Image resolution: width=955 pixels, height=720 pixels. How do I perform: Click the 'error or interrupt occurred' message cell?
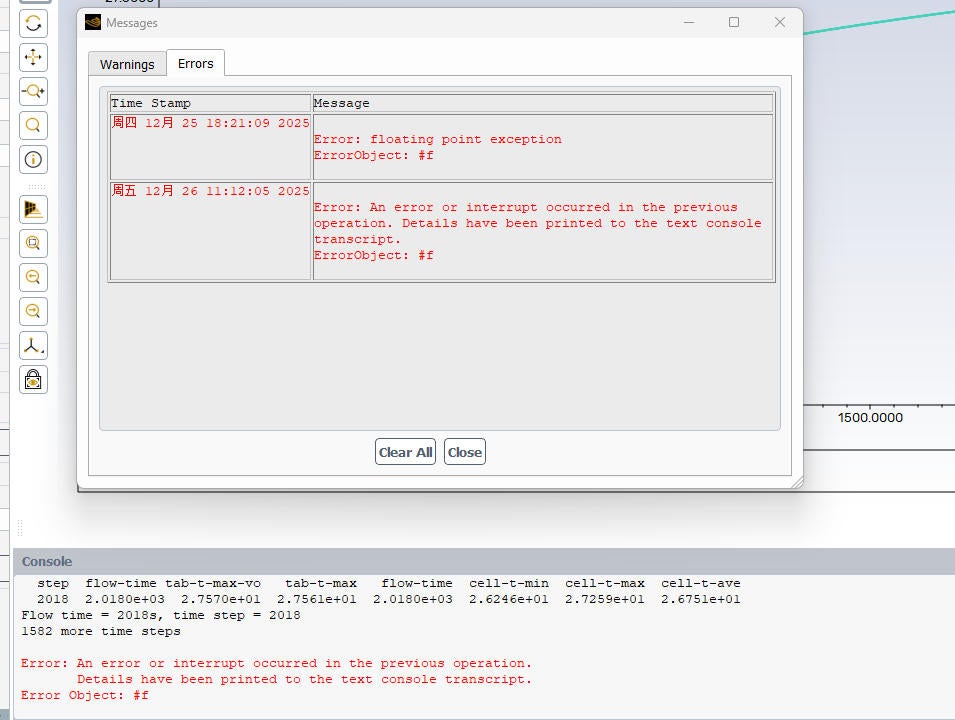click(x=543, y=231)
